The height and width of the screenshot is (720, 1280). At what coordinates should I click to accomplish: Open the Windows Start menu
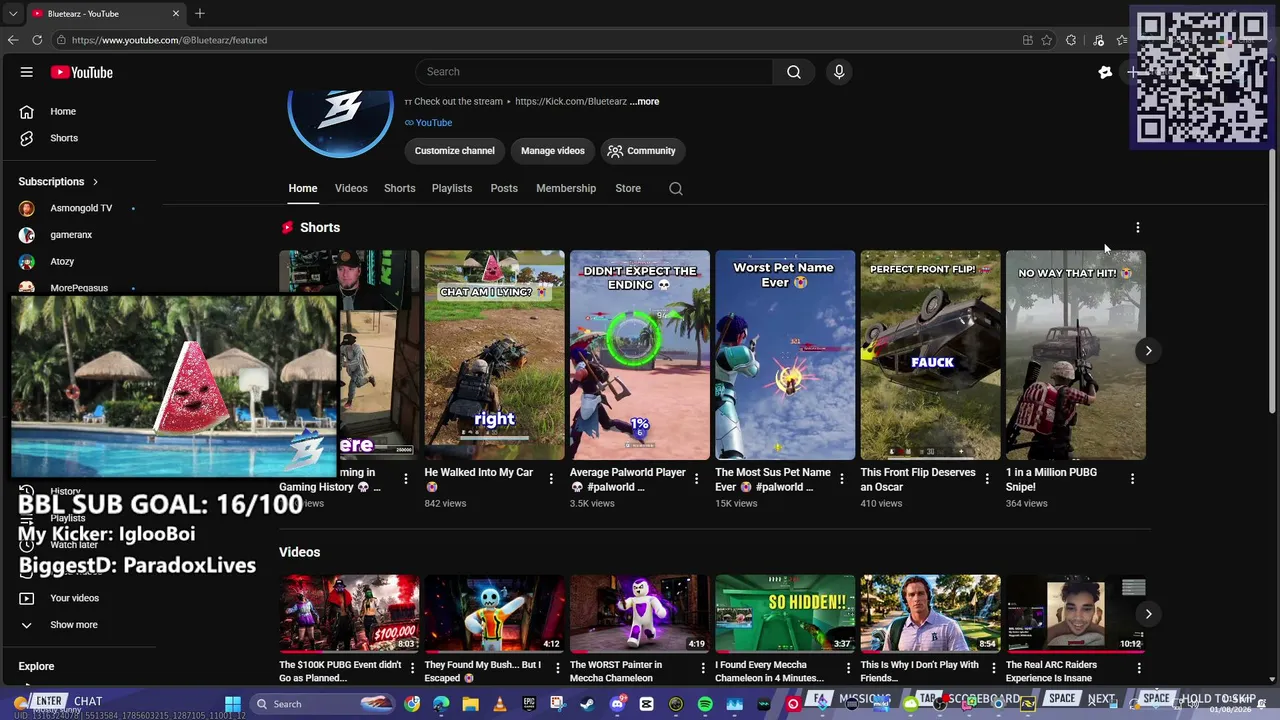(233, 704)
